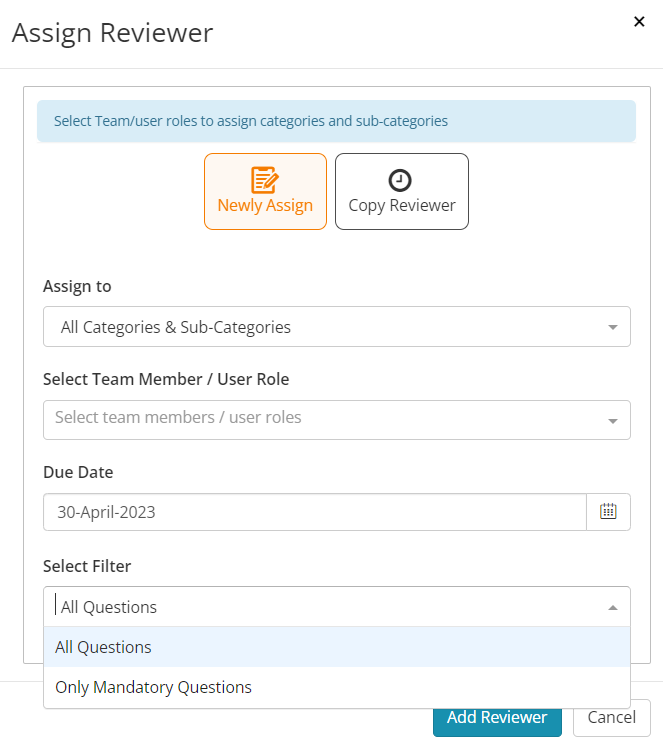
Task: Click the Assign to dropdown arrow
Action: [x=613, y=327]
